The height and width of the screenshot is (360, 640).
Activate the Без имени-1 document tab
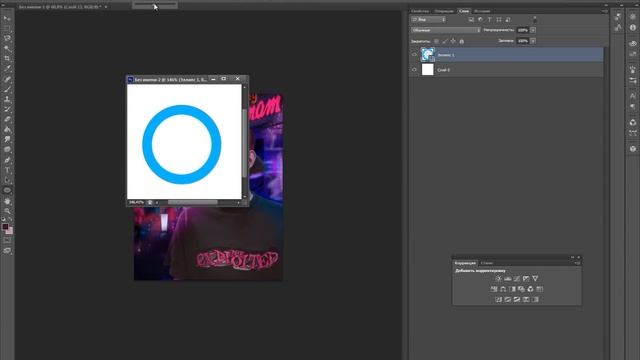pyautogui.click(x=60, y=7)
